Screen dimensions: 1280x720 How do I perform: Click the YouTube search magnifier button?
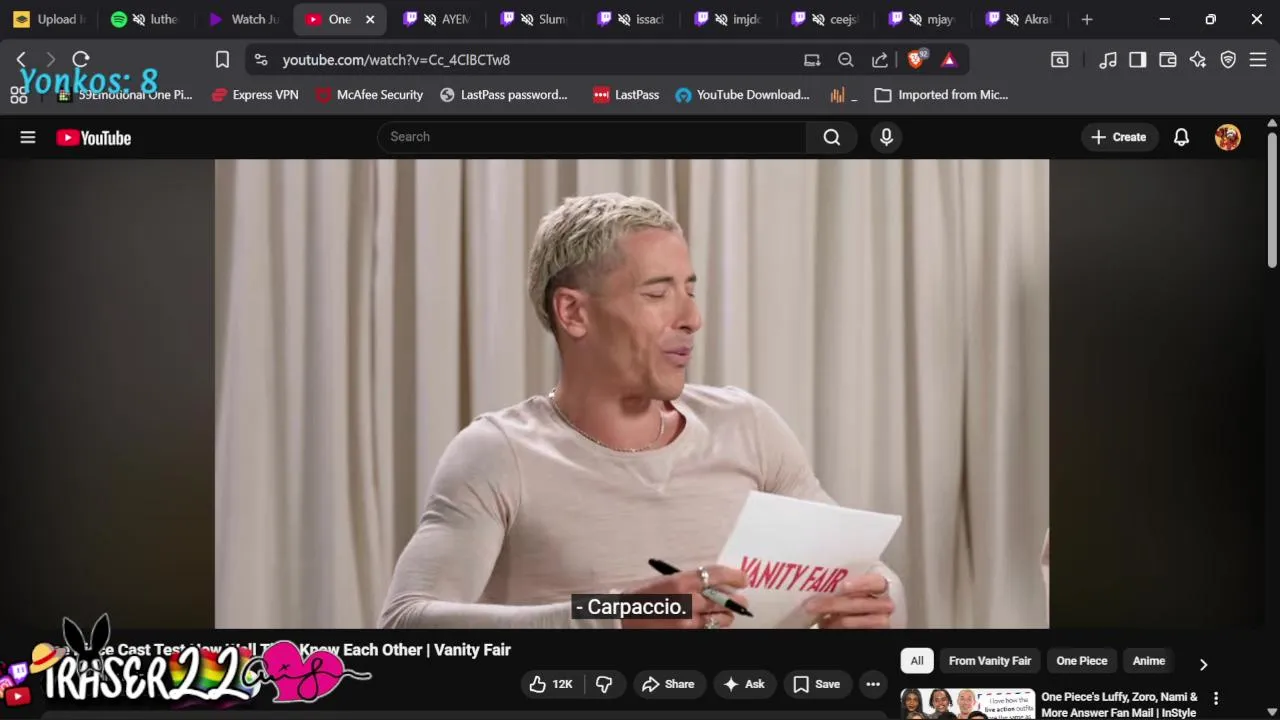(832, 137)
